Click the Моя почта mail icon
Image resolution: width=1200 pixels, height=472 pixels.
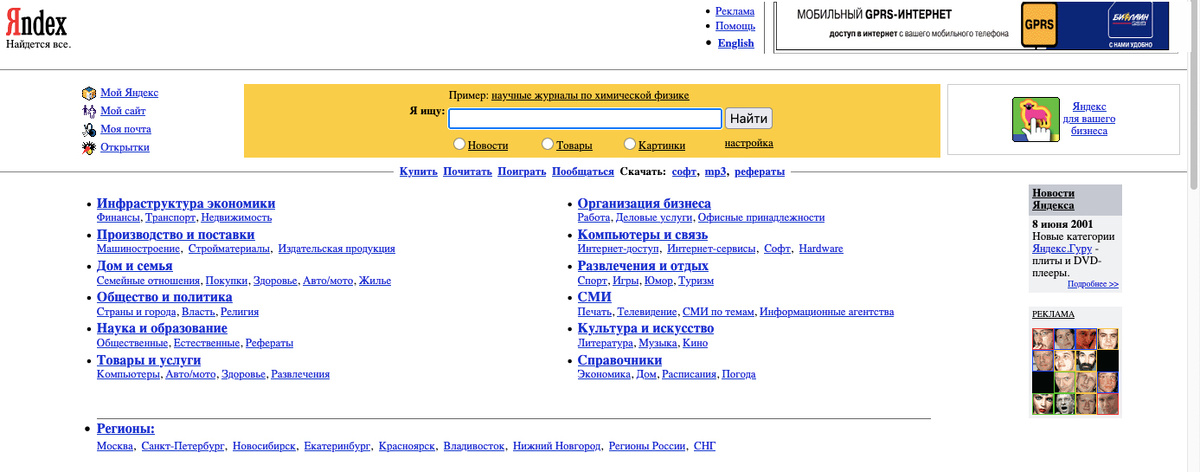pos(89,129)
